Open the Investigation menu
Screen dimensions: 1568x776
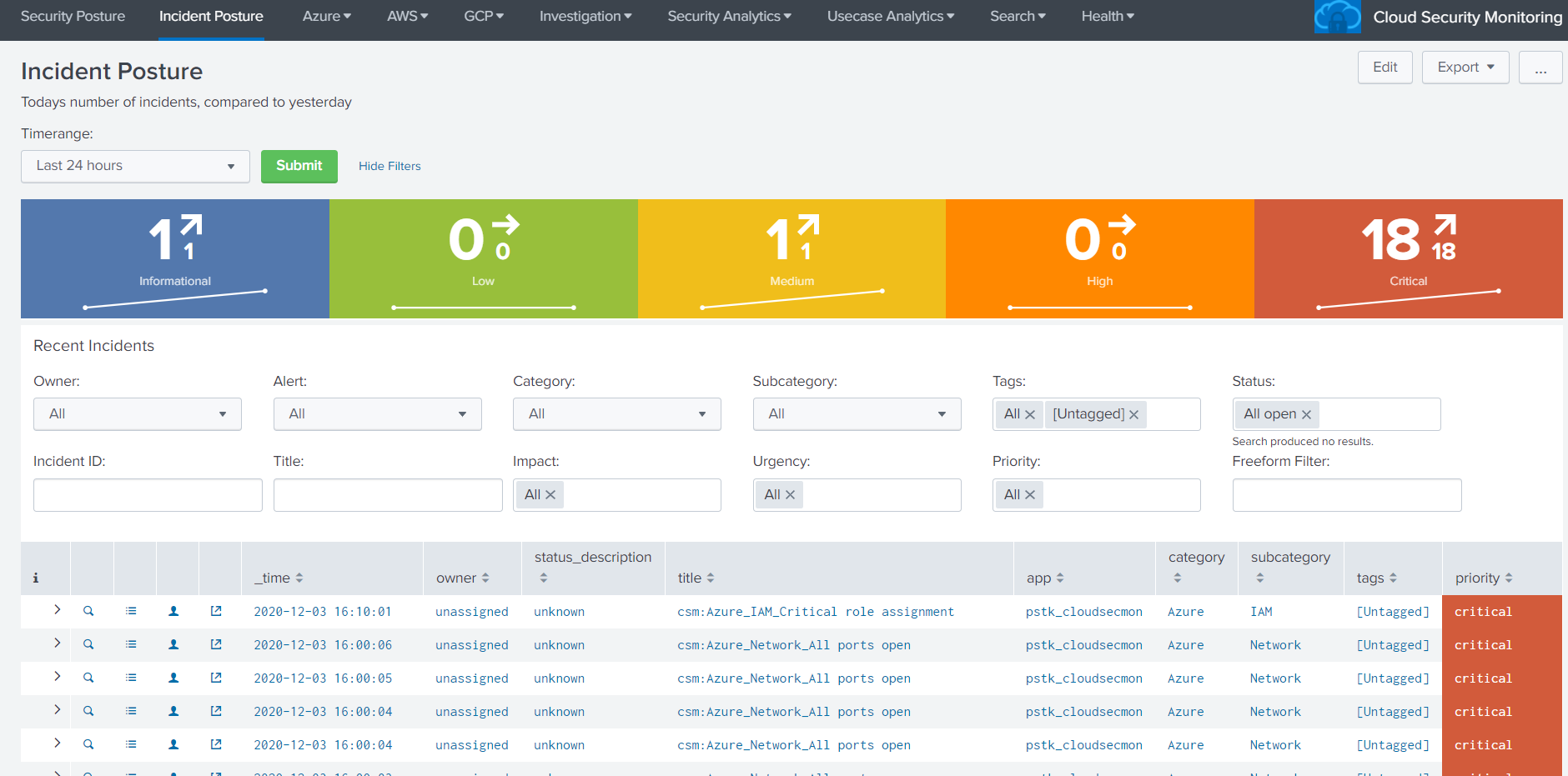pos(585,17)
